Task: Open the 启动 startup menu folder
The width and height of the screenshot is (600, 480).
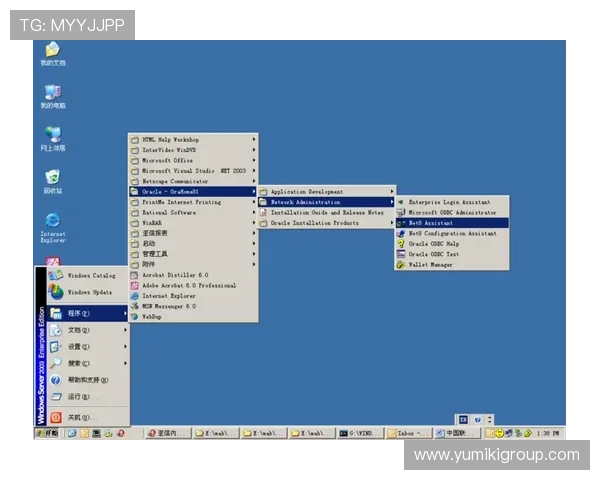Action: point(194,243)
